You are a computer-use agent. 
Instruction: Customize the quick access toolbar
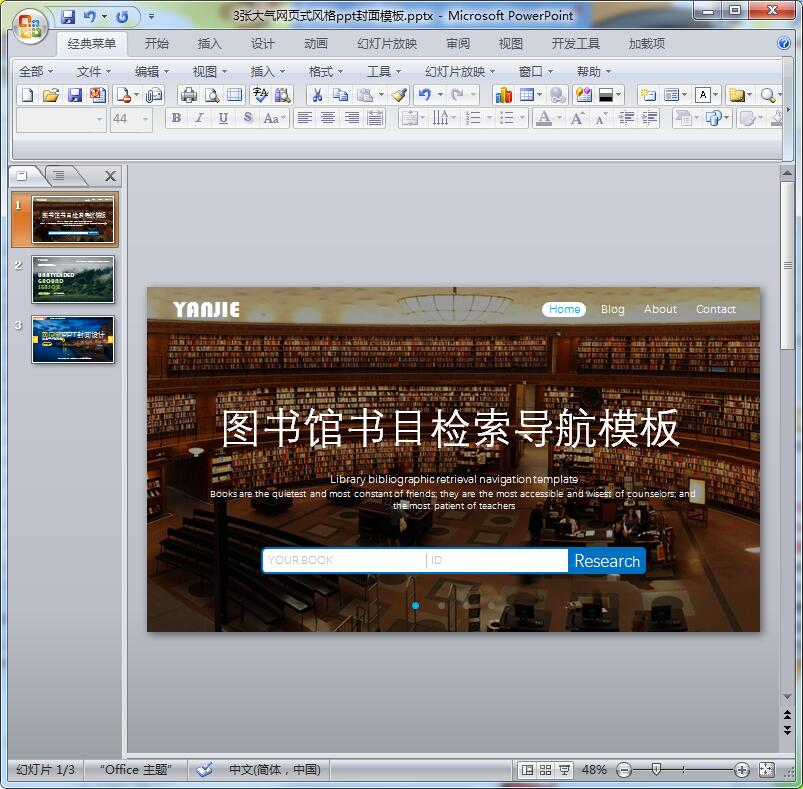(x=151, y=17)
